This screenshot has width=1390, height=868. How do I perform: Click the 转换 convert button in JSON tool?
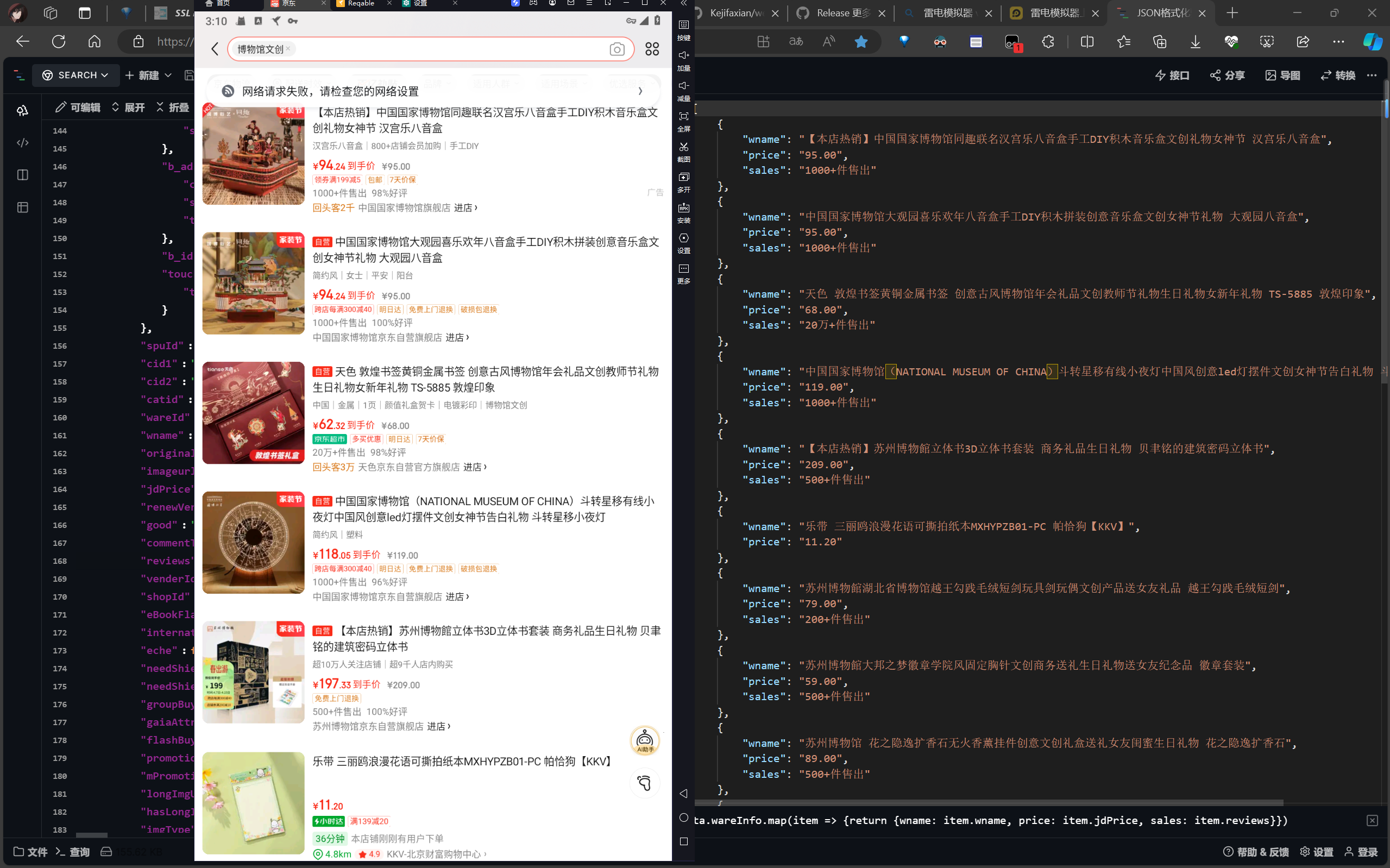tap(1337, 75)
